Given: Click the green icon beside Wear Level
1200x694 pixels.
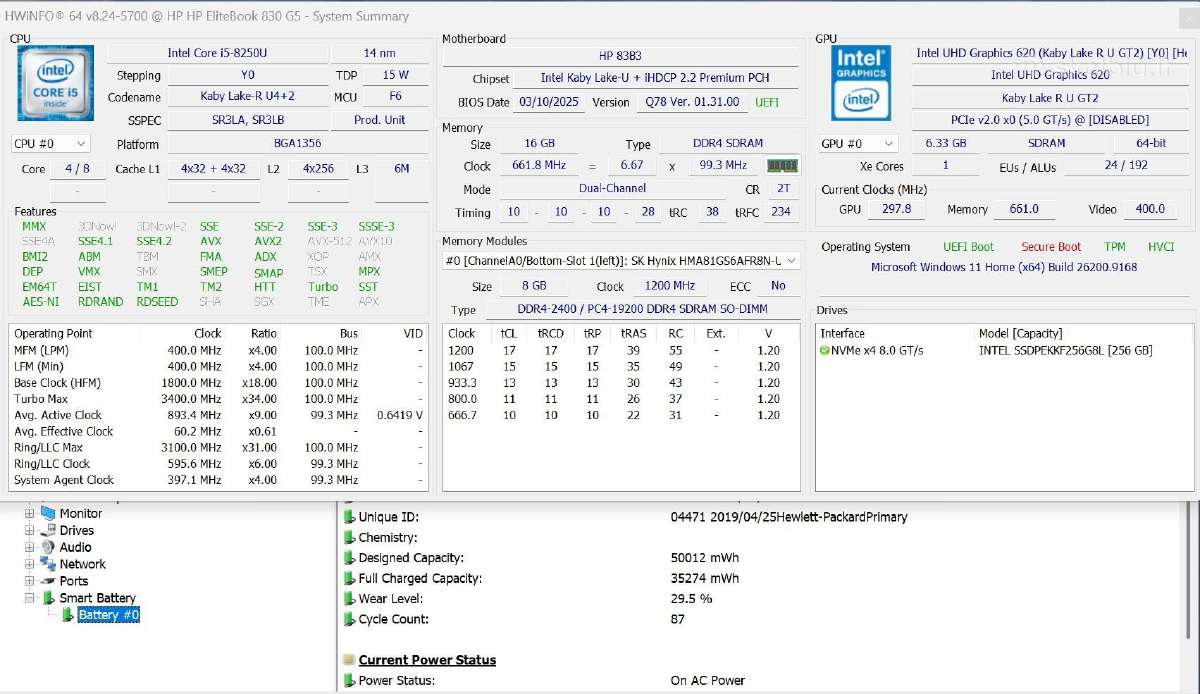Looking at the screenshot, I should [x=349, y=598].
